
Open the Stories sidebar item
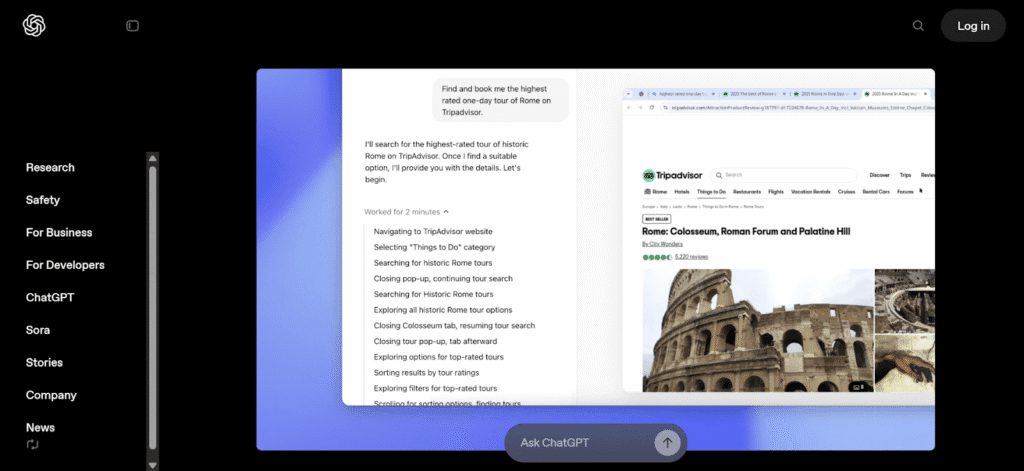[x=44, y=363]
